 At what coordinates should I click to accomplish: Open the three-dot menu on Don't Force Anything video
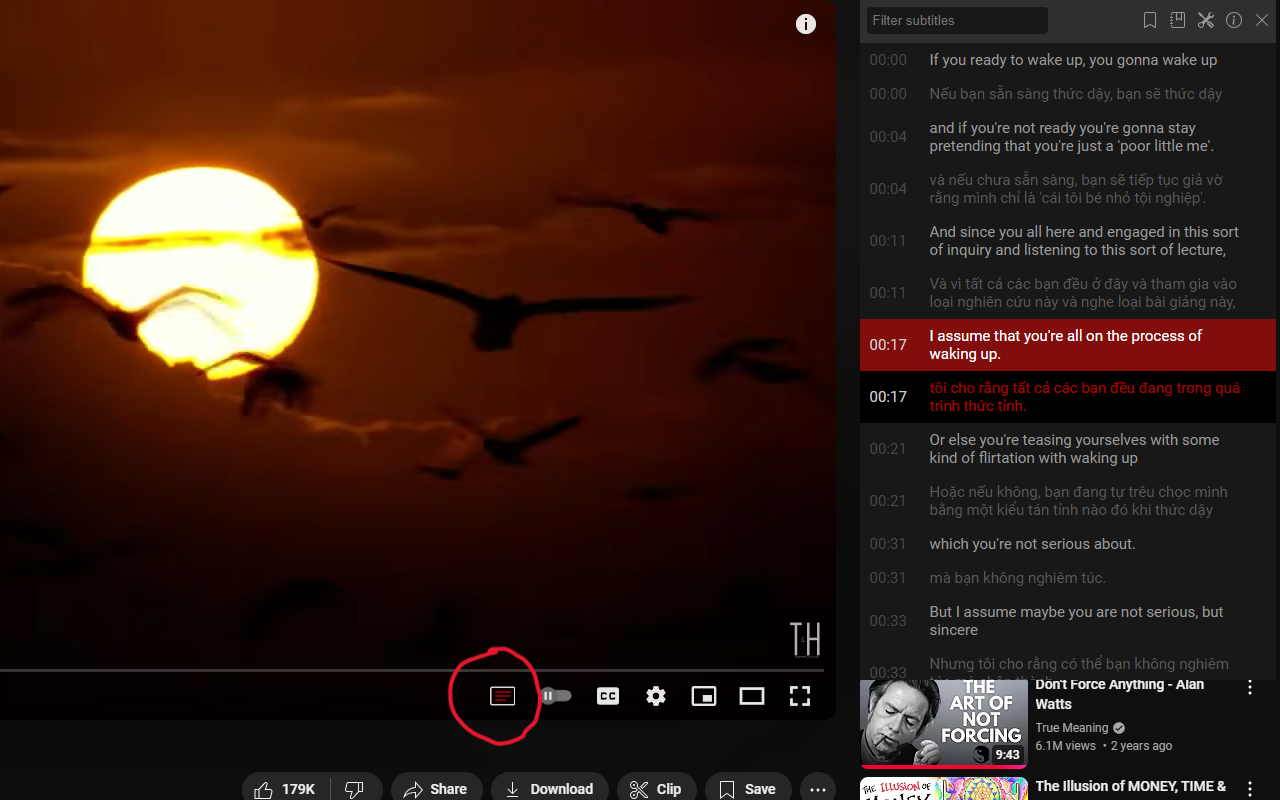coord(1249,687)
